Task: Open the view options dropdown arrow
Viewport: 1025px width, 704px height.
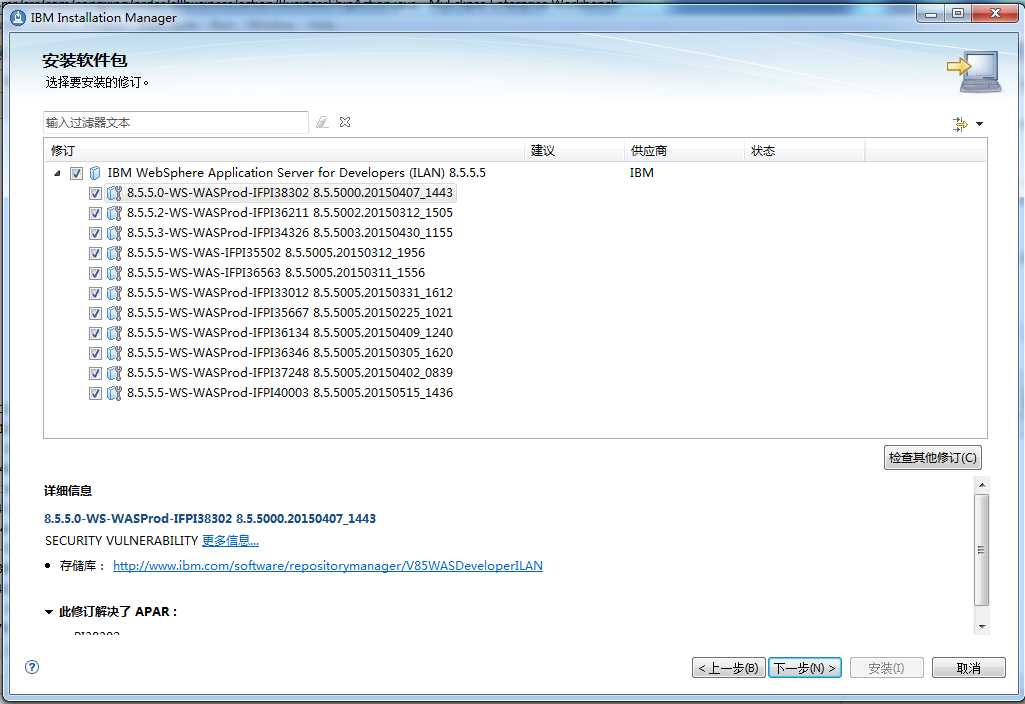Action: pos(979,124)
